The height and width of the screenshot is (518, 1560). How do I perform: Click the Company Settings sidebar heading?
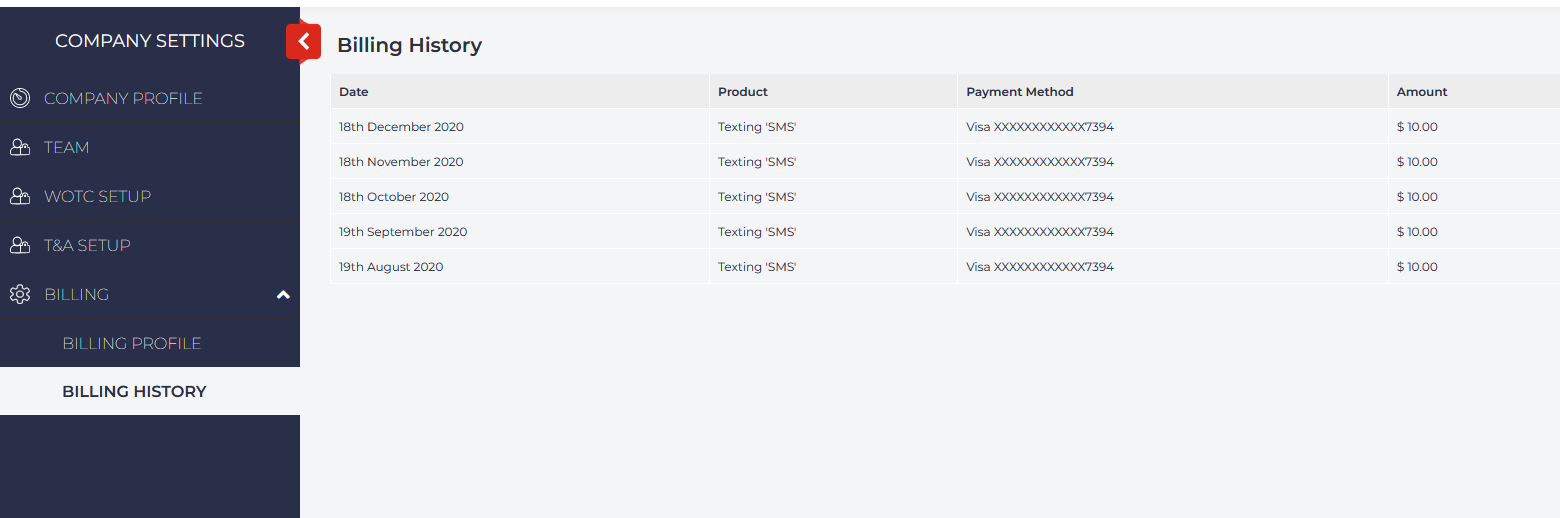(150, 41)
